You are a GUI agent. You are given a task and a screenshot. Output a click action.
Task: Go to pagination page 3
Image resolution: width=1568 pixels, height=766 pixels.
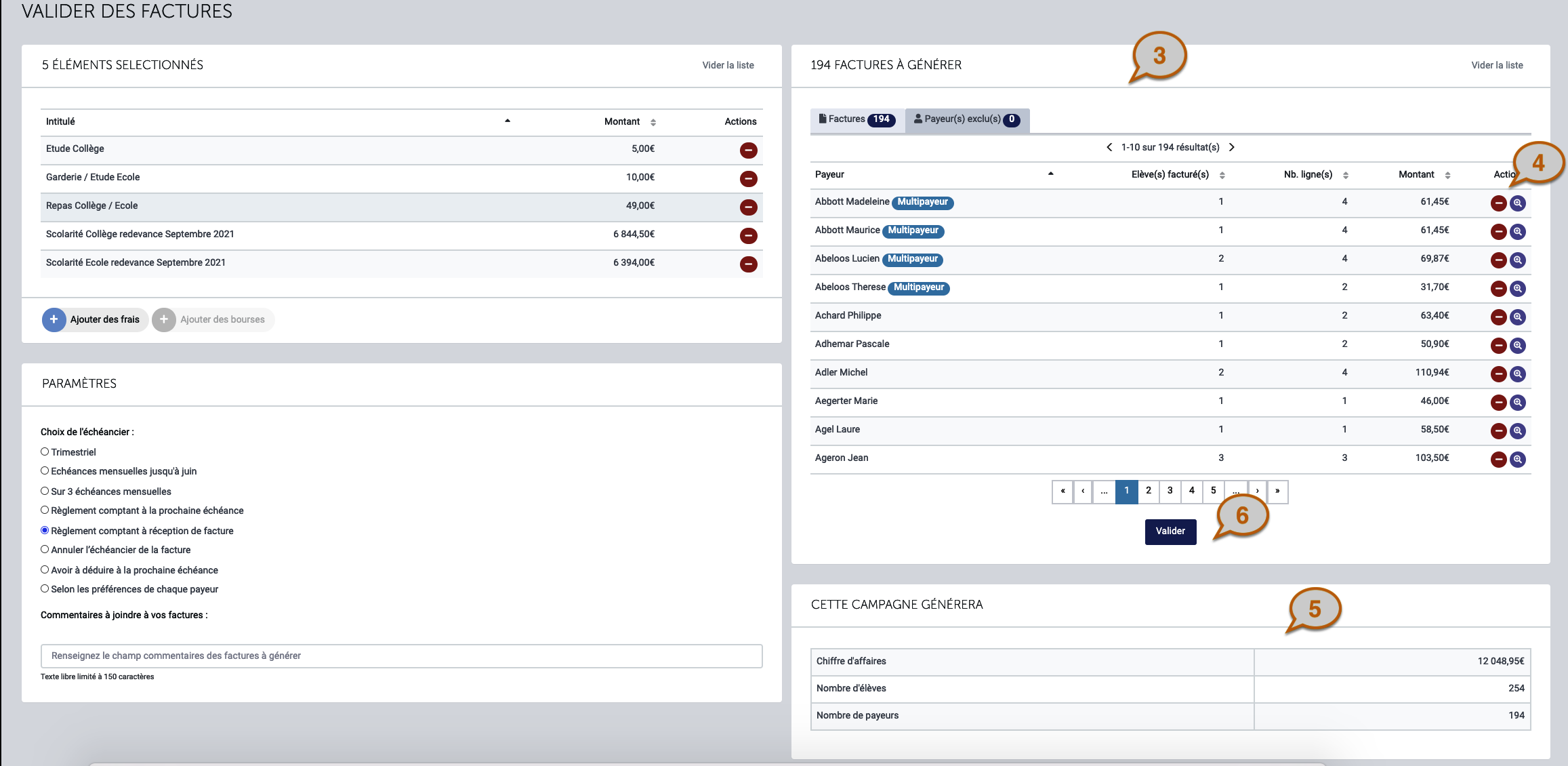click(1170, 491)
